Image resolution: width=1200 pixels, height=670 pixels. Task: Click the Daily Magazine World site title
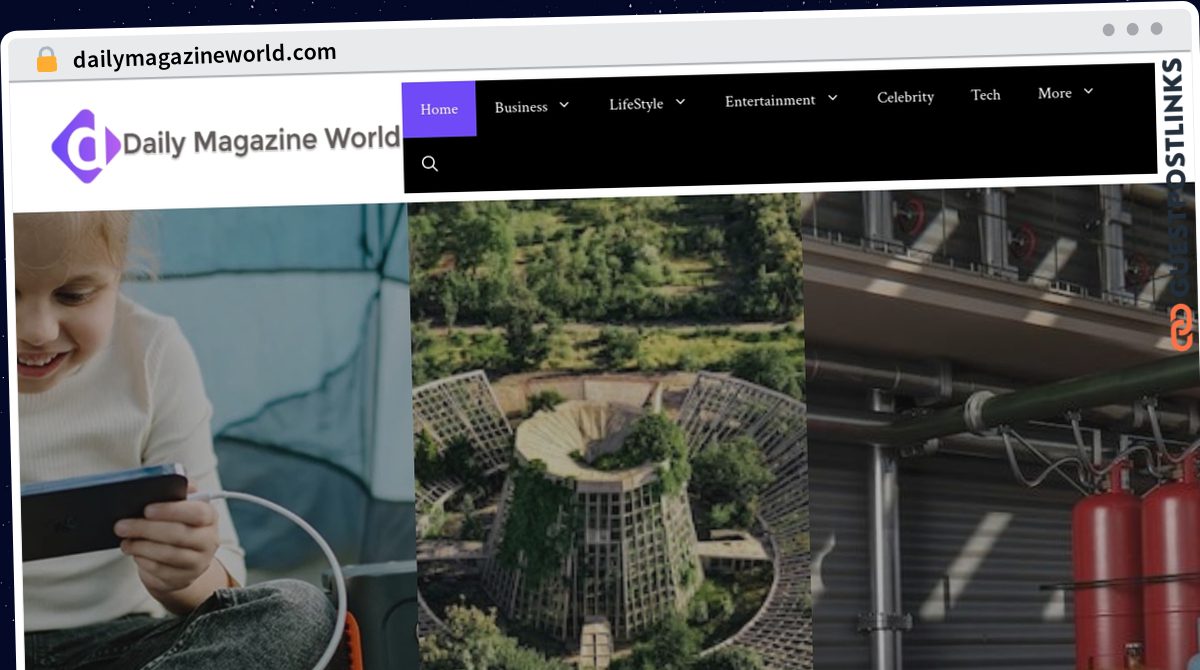(261, 140)
